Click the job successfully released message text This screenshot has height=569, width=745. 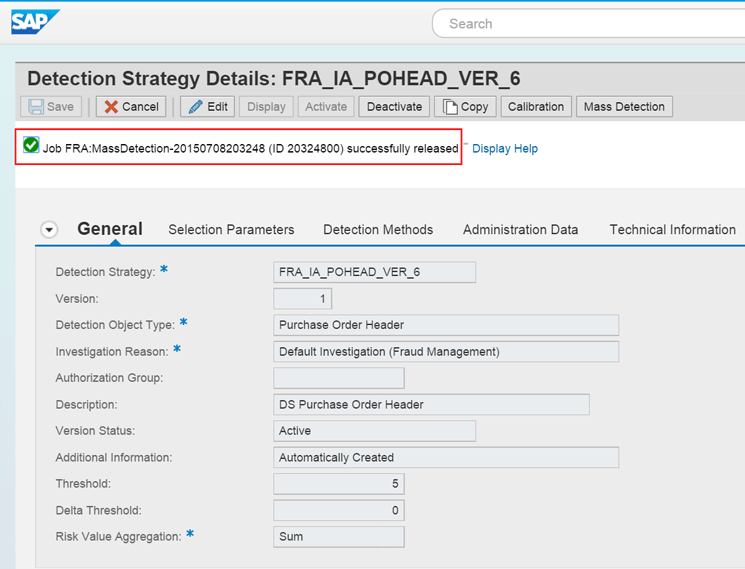click(x=250, y=149)
